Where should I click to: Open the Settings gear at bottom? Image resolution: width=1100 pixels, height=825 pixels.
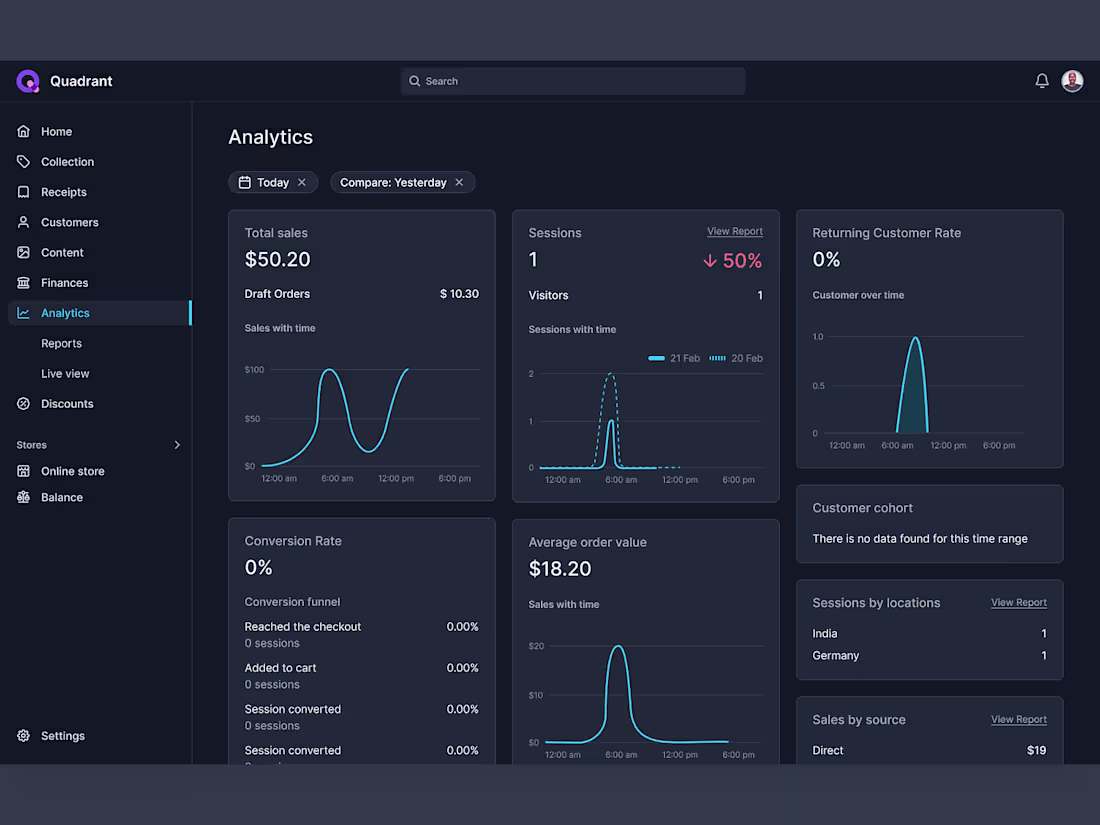coord(22,735)
